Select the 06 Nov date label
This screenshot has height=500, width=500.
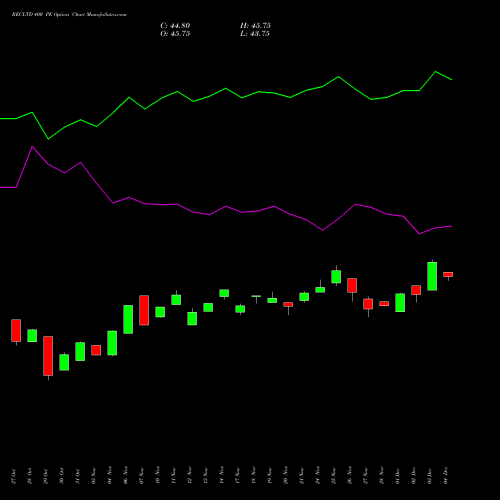coord(126,475)
